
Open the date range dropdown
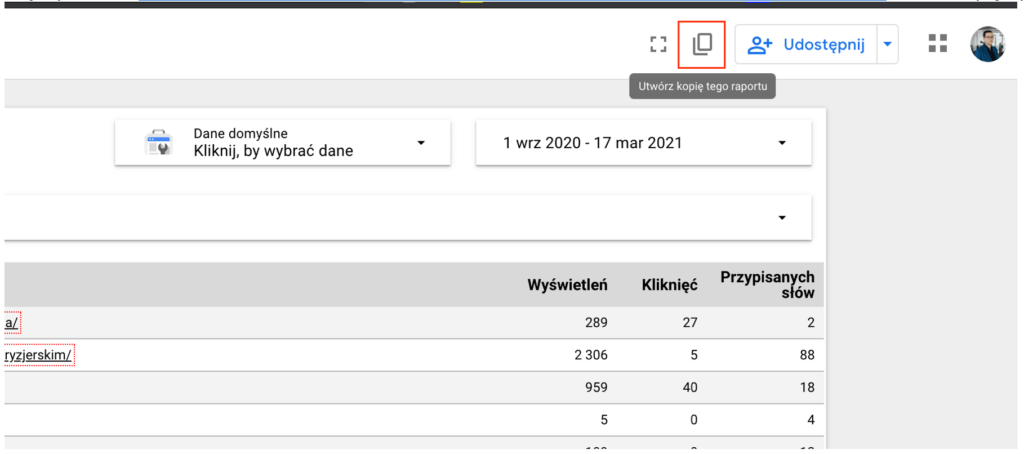[x=643, y=143]
